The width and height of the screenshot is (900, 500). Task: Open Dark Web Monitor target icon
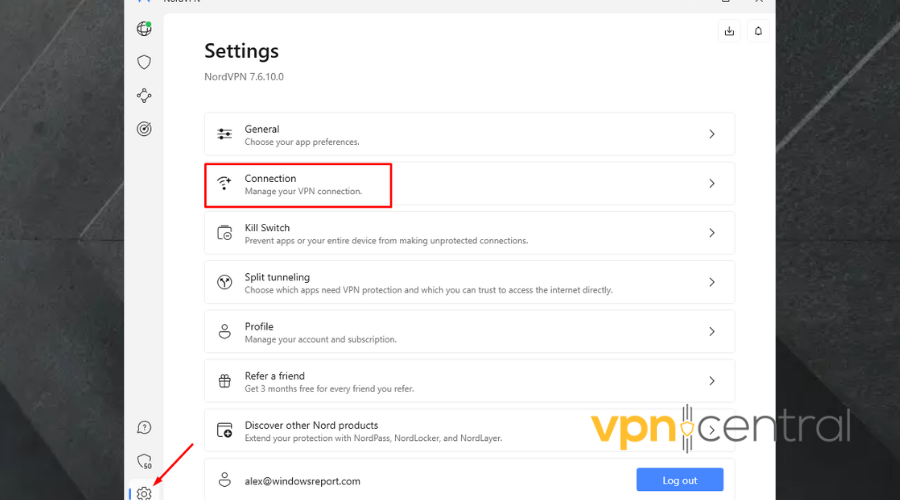click(144, 129)
